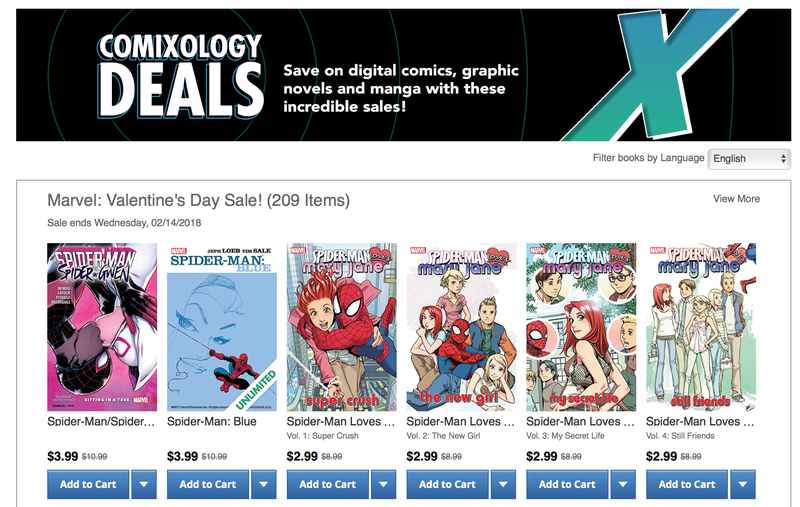Open dropdown arrow beside Super Crush Add to Cart

tap(384, 484)
